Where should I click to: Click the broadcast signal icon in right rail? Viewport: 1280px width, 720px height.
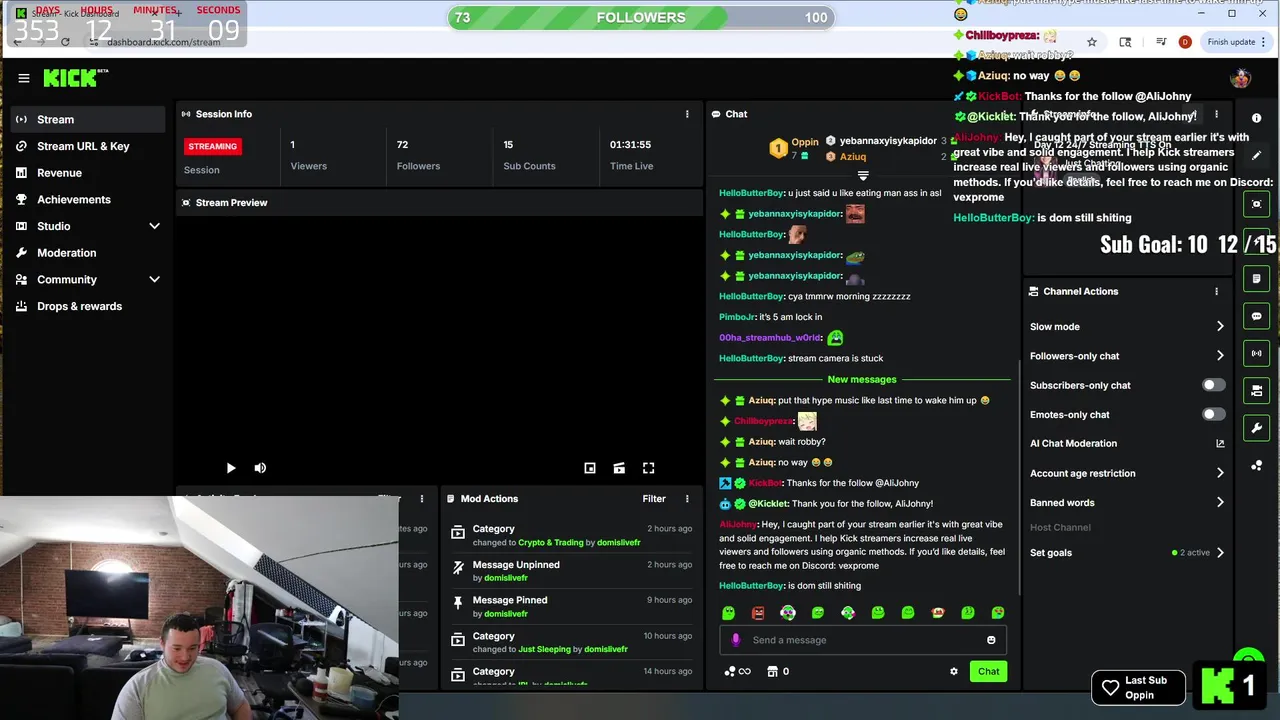pyautogui.click(x=1257, y=353)
